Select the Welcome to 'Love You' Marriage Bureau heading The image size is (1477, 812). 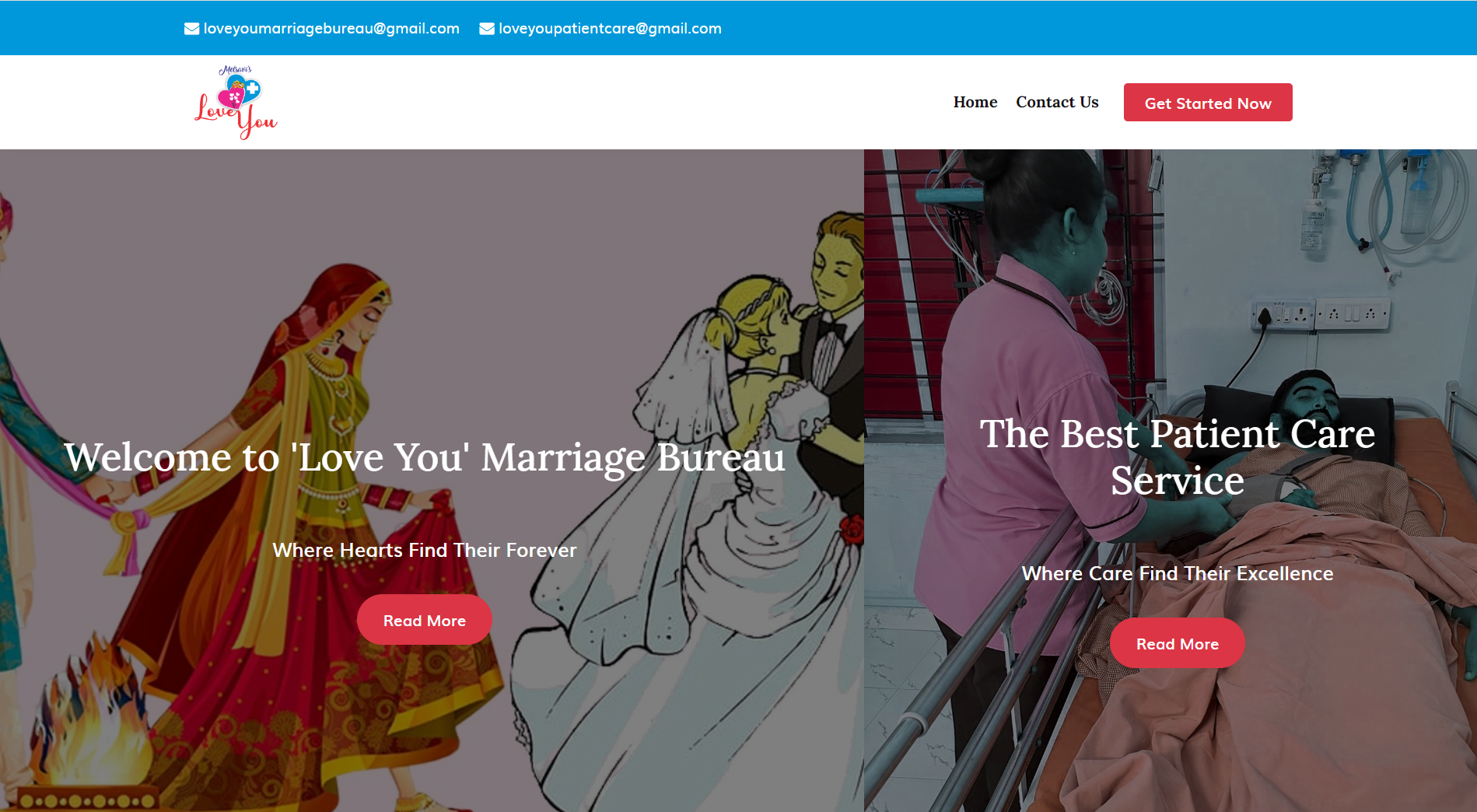point(425,457)
